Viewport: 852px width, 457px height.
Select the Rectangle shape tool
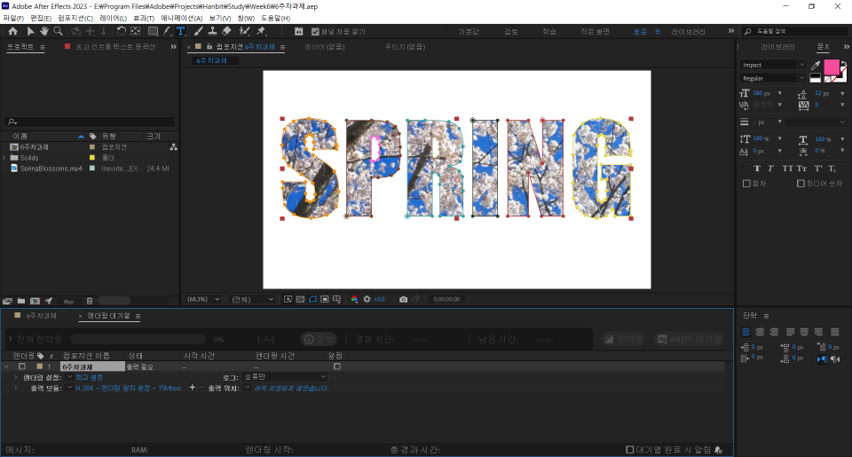tap(153, 32)
